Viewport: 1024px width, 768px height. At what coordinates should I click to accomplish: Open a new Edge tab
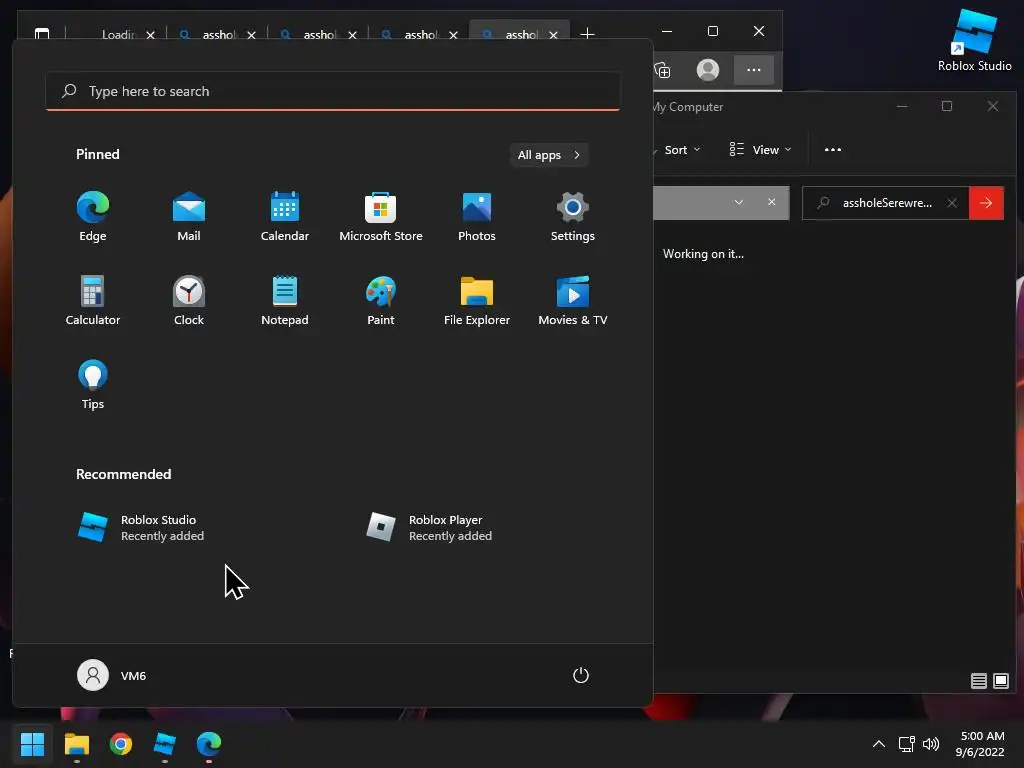pos(587,33)
